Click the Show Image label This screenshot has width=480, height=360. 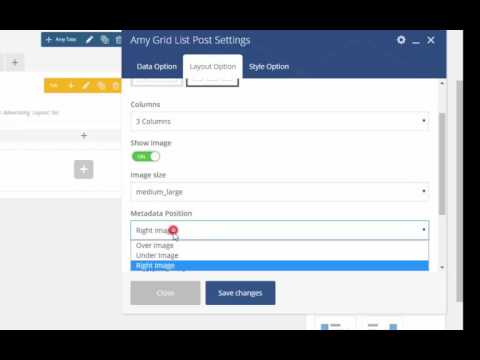coord(151,143)
